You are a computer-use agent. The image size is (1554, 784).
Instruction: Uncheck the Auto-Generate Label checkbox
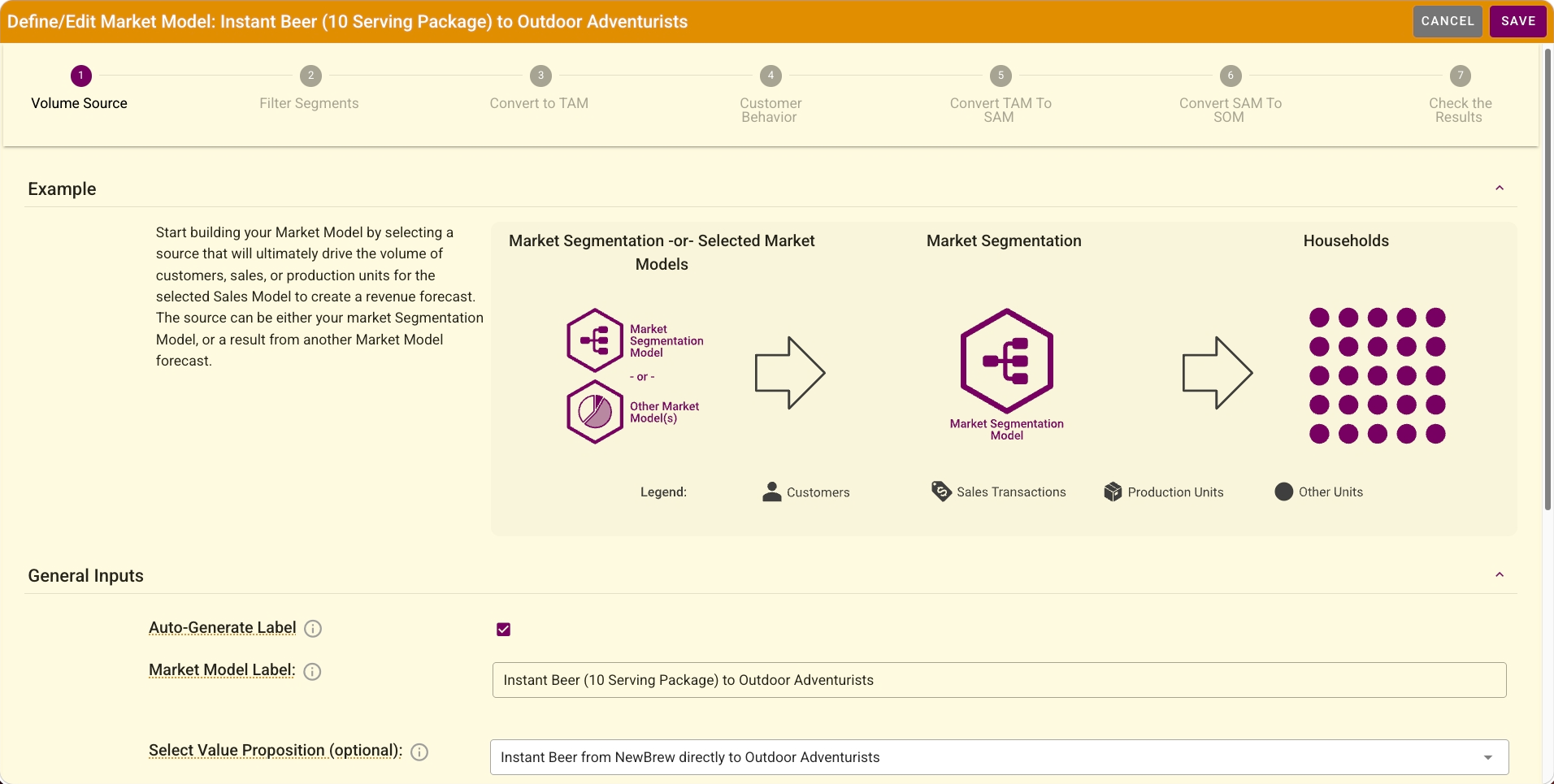(504, 630)
